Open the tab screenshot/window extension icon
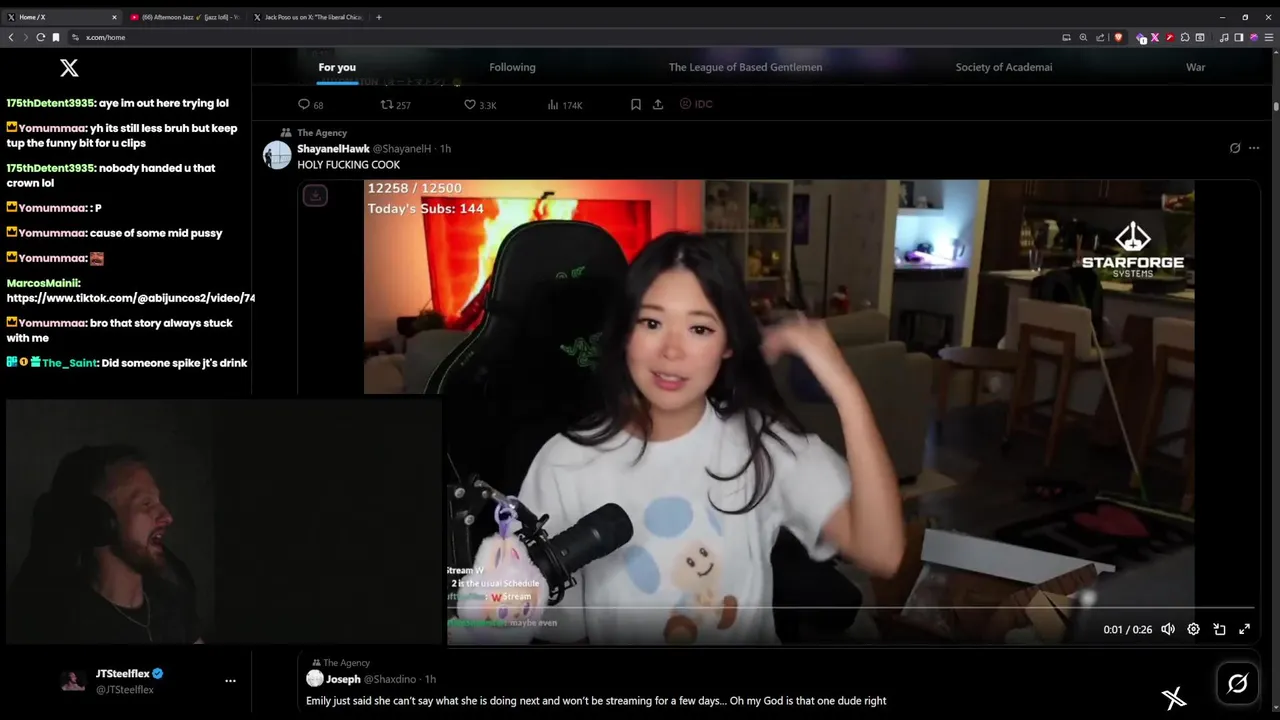Image resolution: width=1280 pixels, height=720 pixels. pos(1200,37)
